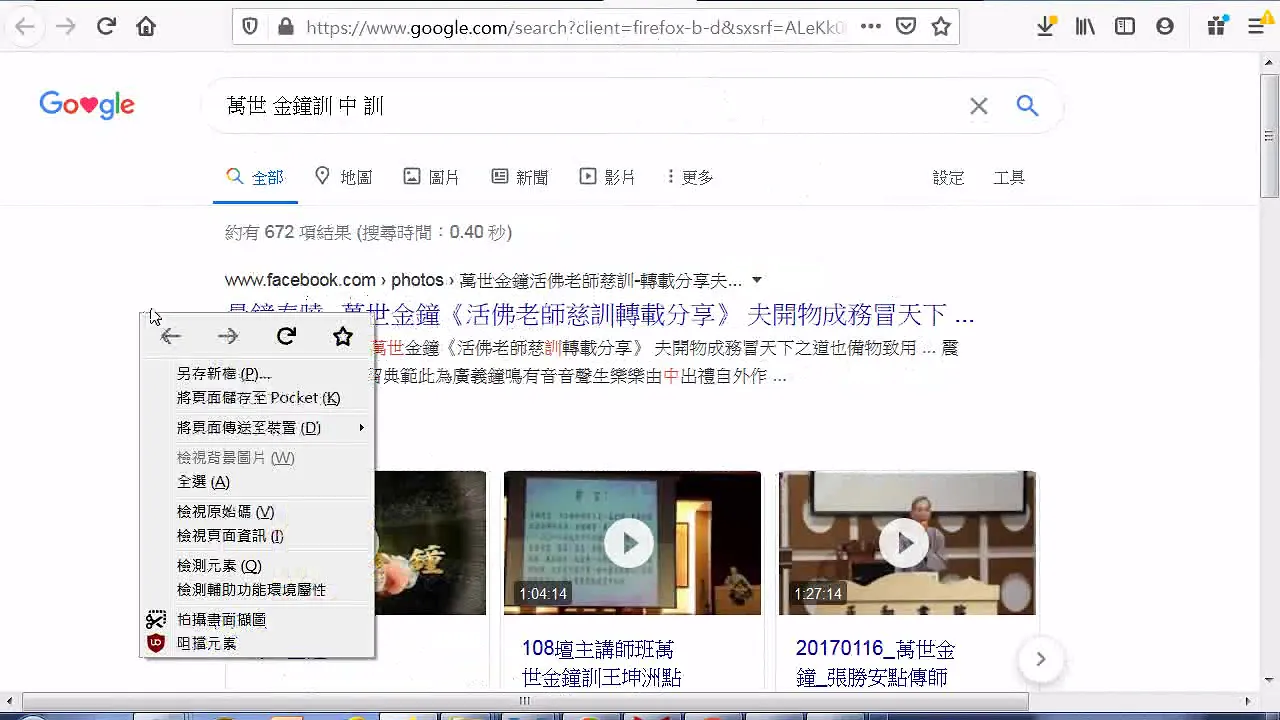Image resolution: width=1280 pixels, height=720 pixels.
Task: Save page with Pocket icon in address bar
Action: (906, 27)
